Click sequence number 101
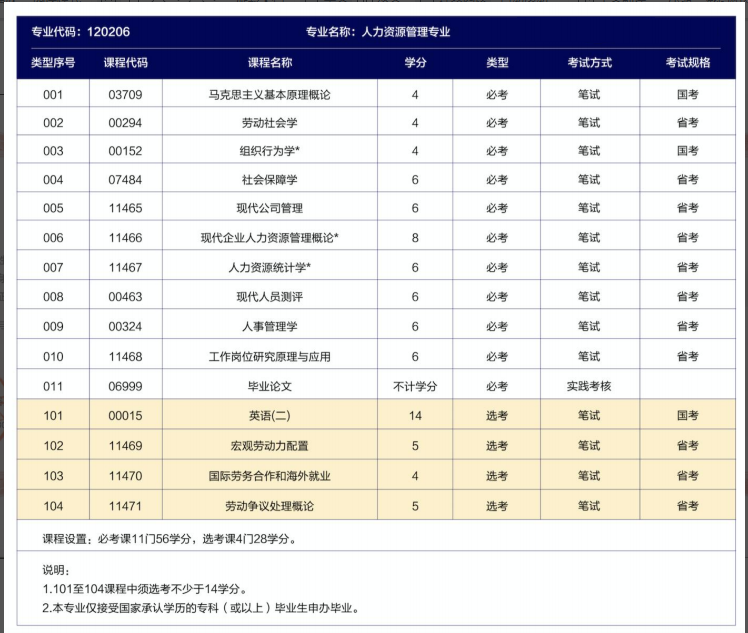Image resolution: width=748 pixels, height=633 pixels. pos(53,416)
